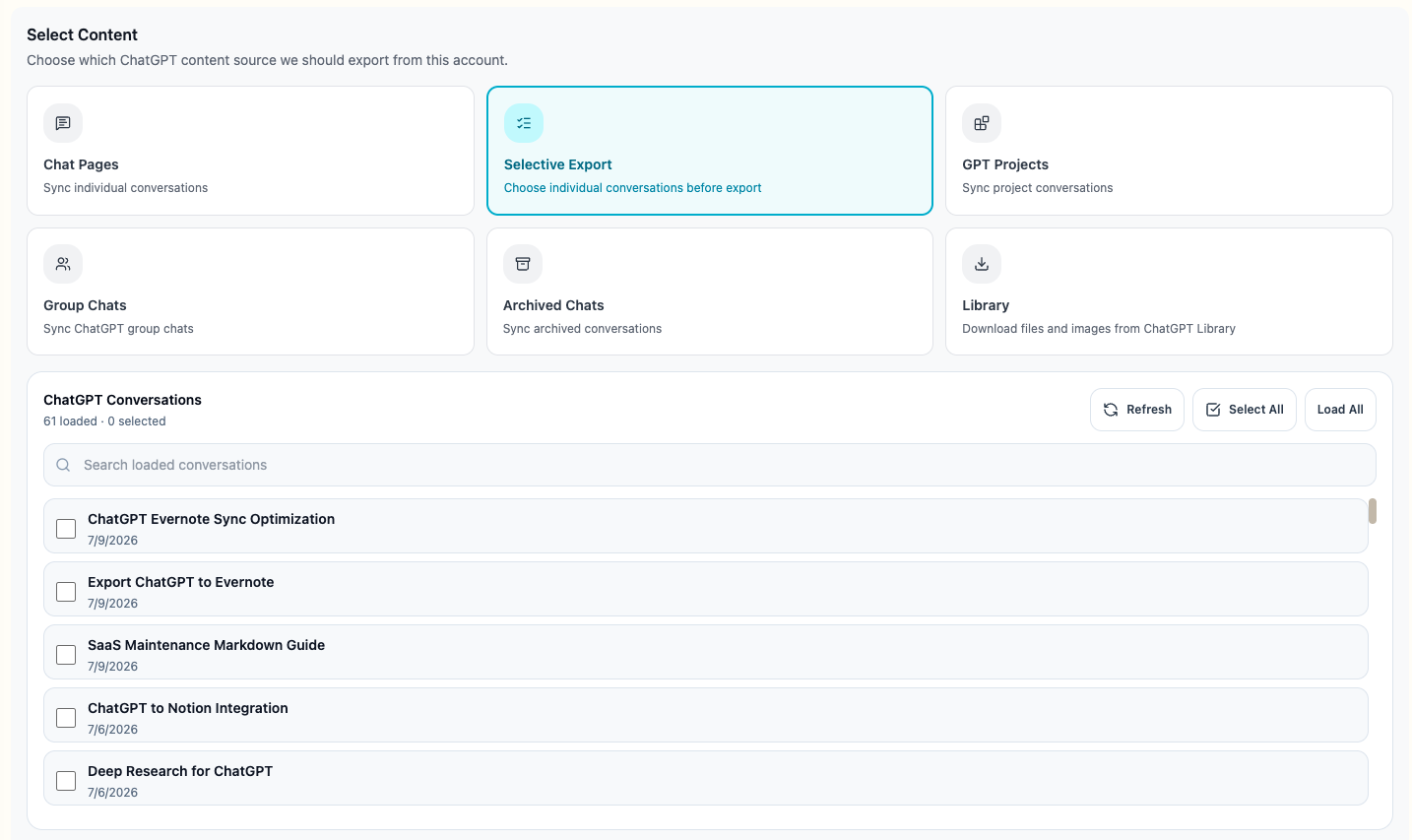Click the ChatGPT to Notion Integration title

click(x=188, y=708)
